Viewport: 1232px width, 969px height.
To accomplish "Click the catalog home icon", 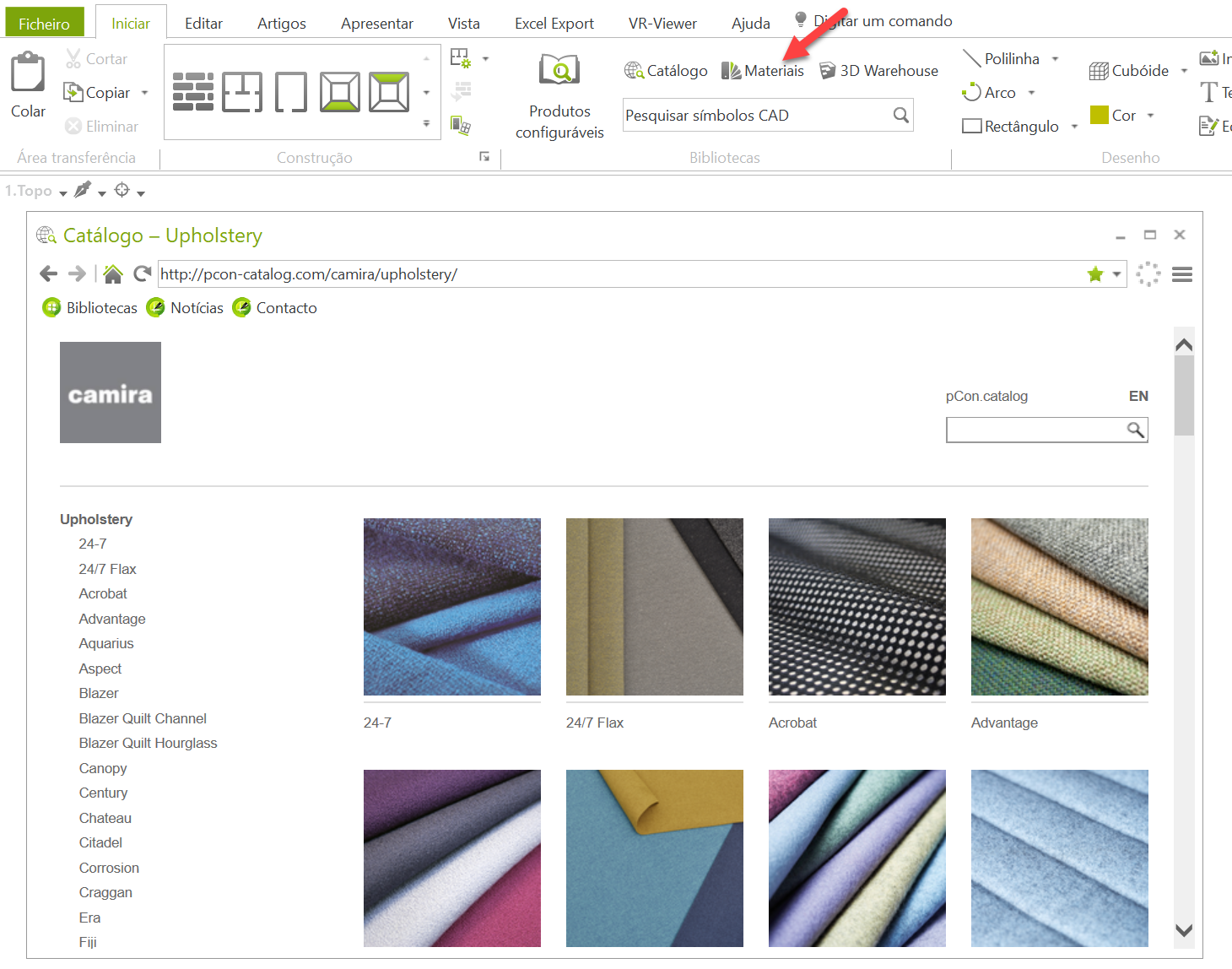I will click(x=113, y=273).
